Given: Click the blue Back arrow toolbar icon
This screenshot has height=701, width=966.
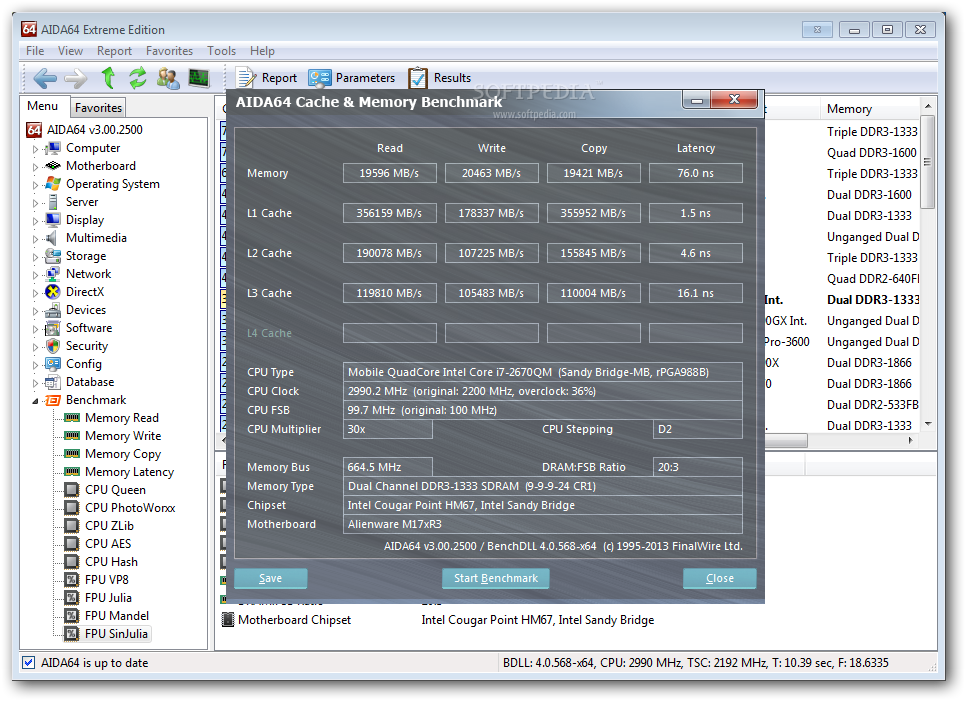Looking at the screenshot, I should 45,78.
